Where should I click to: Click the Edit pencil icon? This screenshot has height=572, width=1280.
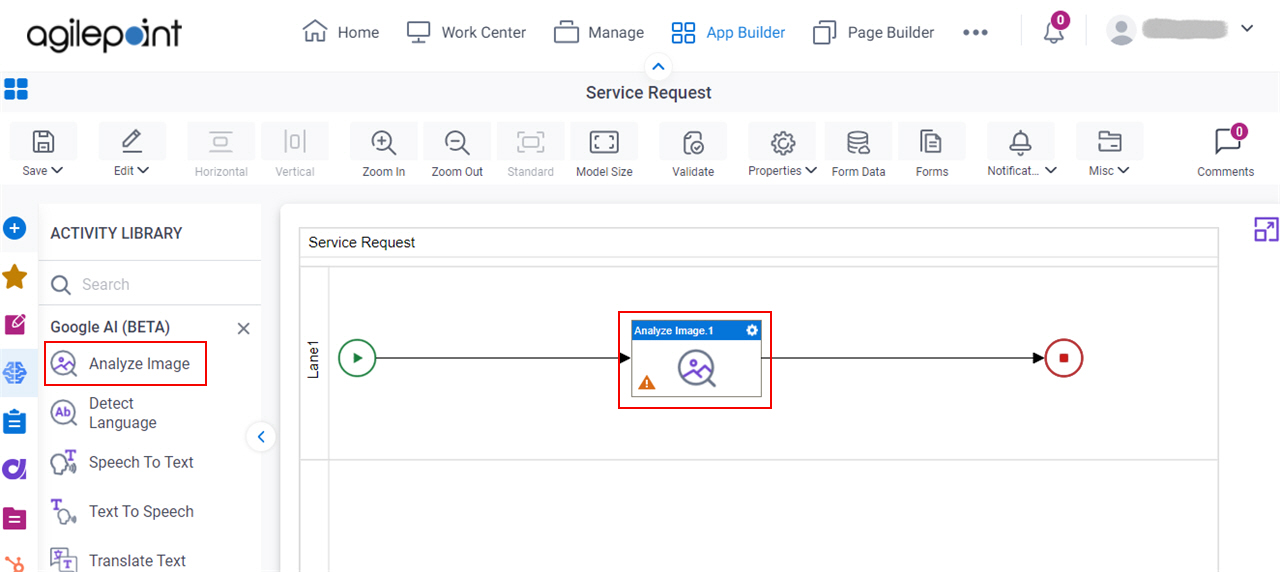131,141
